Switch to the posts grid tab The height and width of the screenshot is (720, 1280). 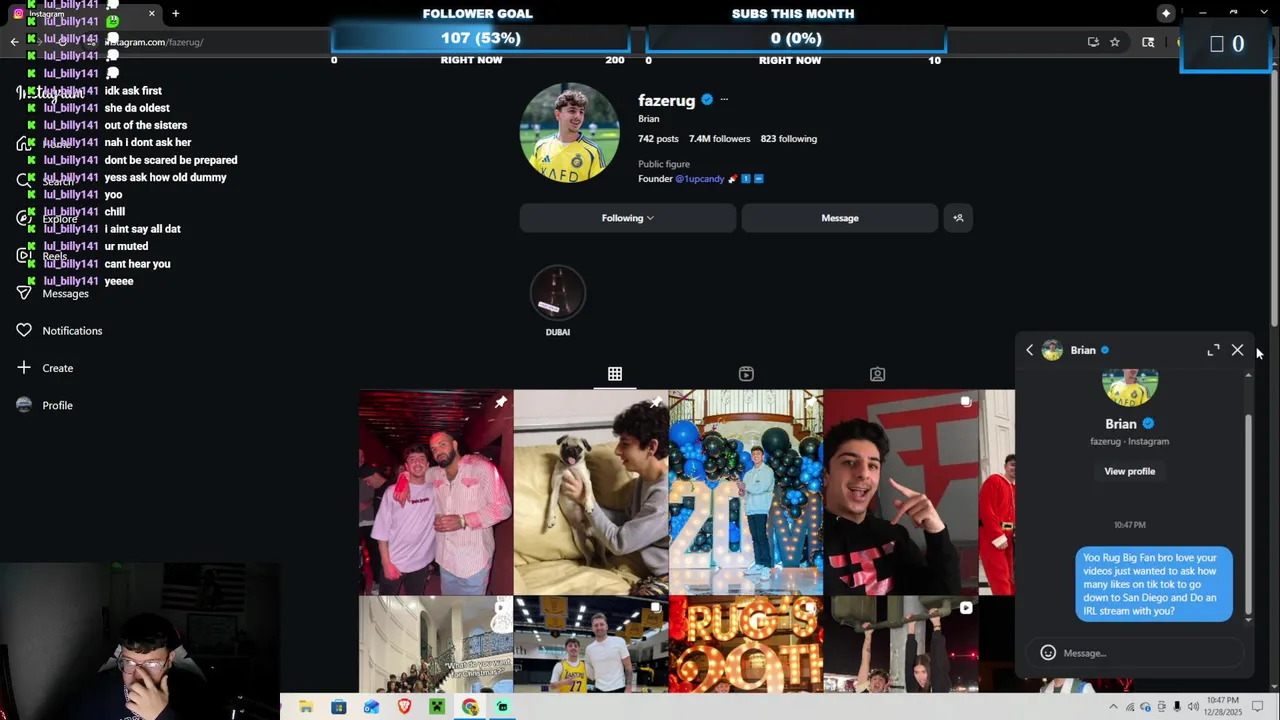(615, 374)
